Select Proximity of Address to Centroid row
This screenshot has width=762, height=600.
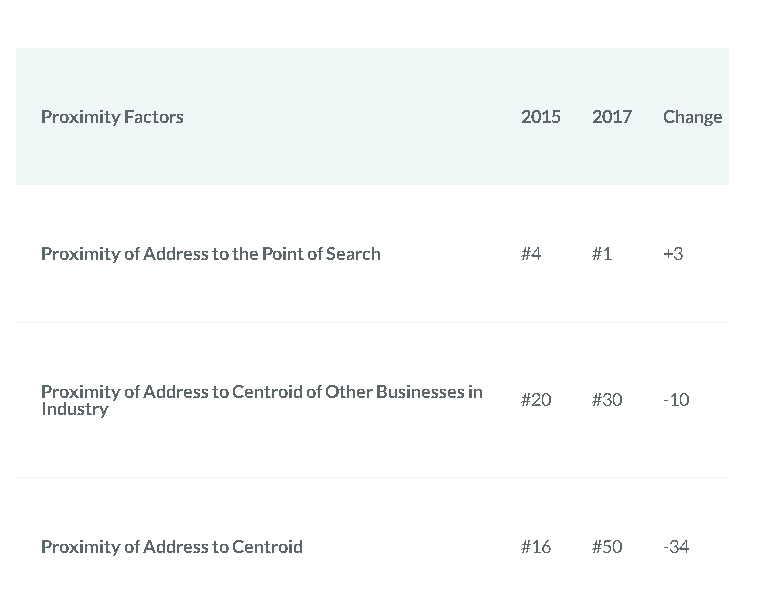171,547
